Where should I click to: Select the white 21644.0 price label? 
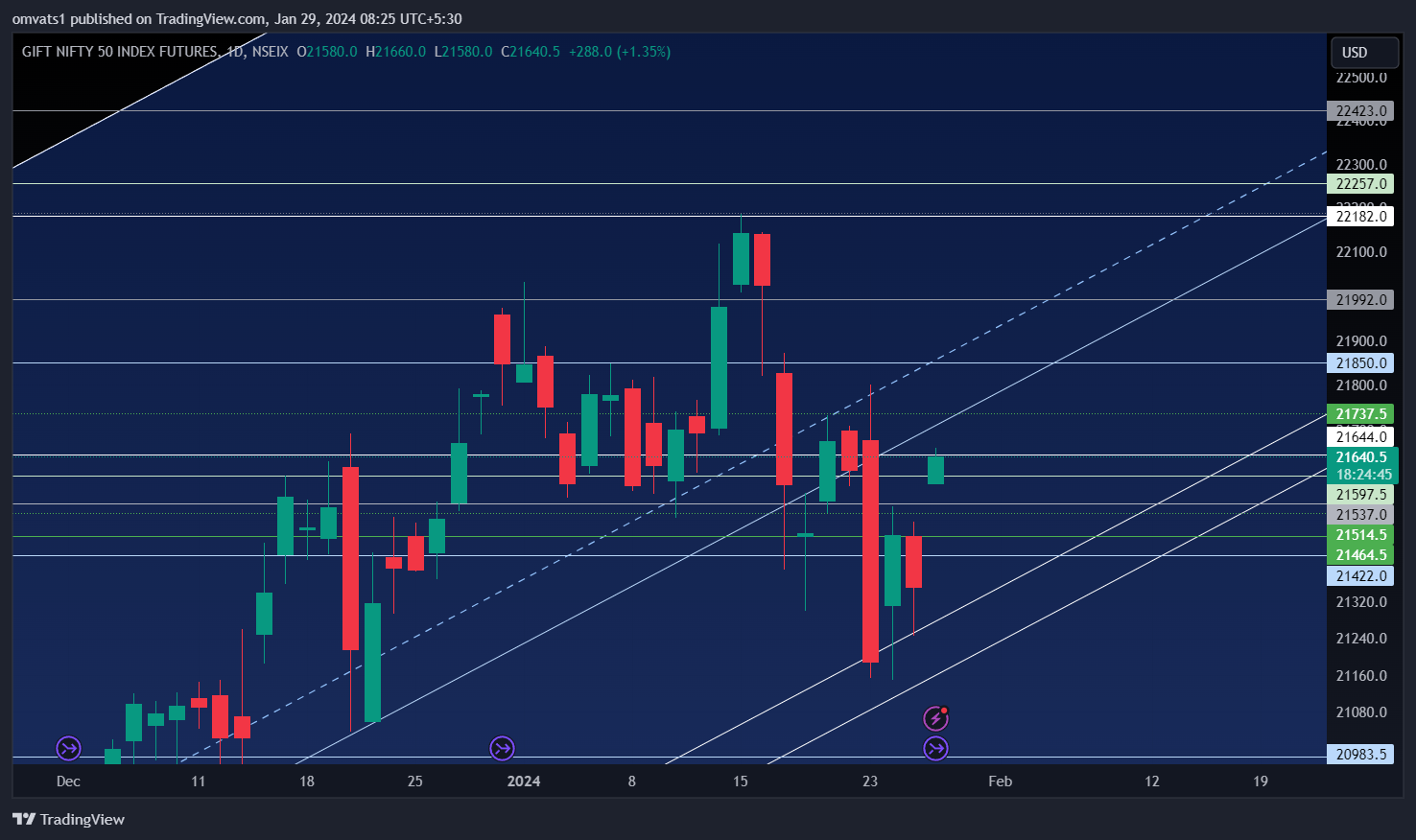pos(1360,437)
